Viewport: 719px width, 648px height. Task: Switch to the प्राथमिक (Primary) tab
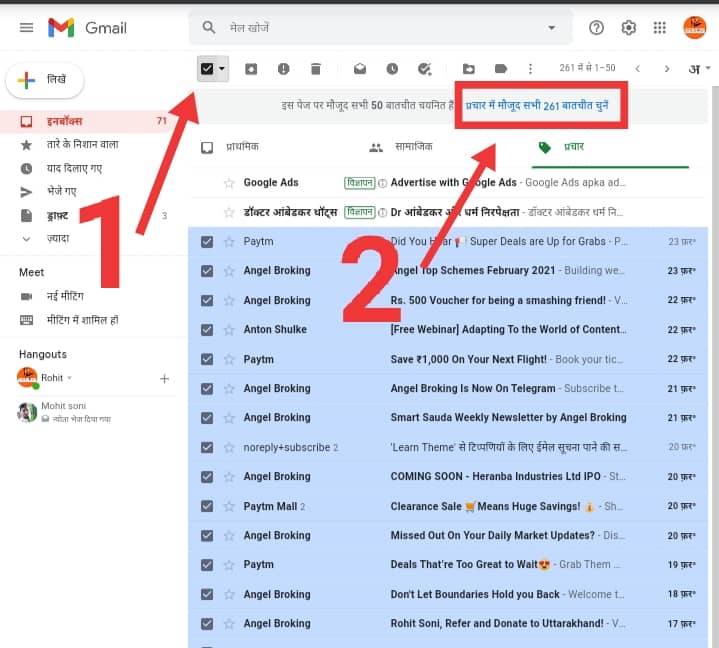(242, 147)
